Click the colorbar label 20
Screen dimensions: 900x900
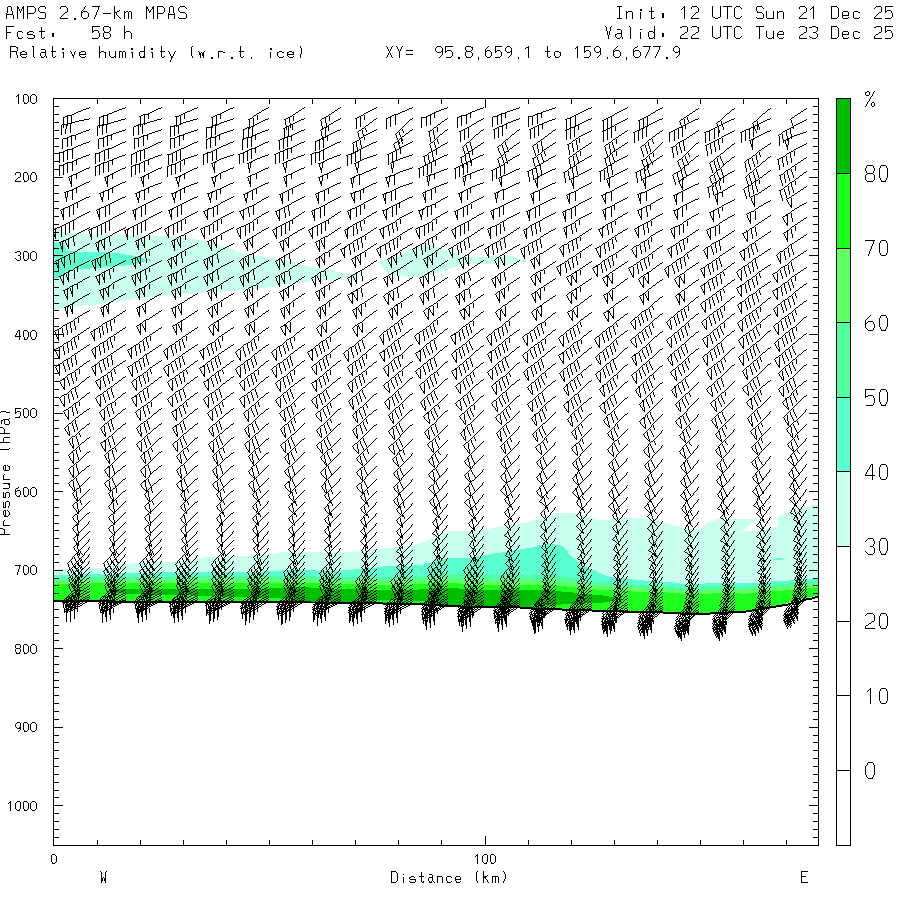(876, 622)
